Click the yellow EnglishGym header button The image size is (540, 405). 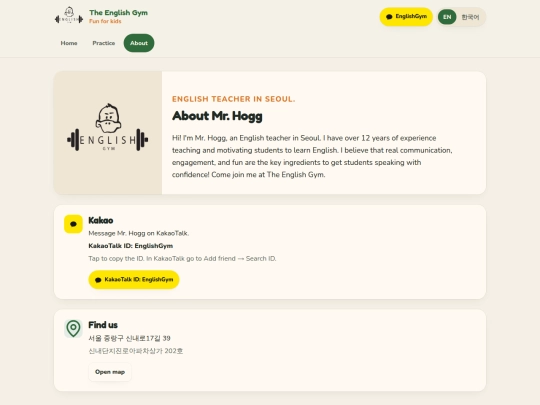point(406,17)
